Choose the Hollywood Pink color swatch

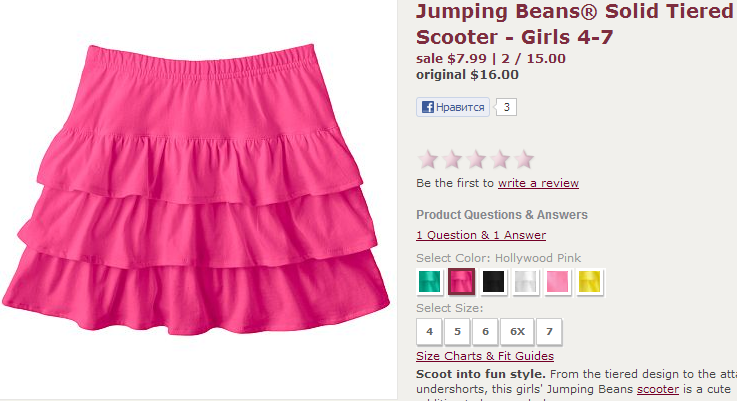[461, 282]
